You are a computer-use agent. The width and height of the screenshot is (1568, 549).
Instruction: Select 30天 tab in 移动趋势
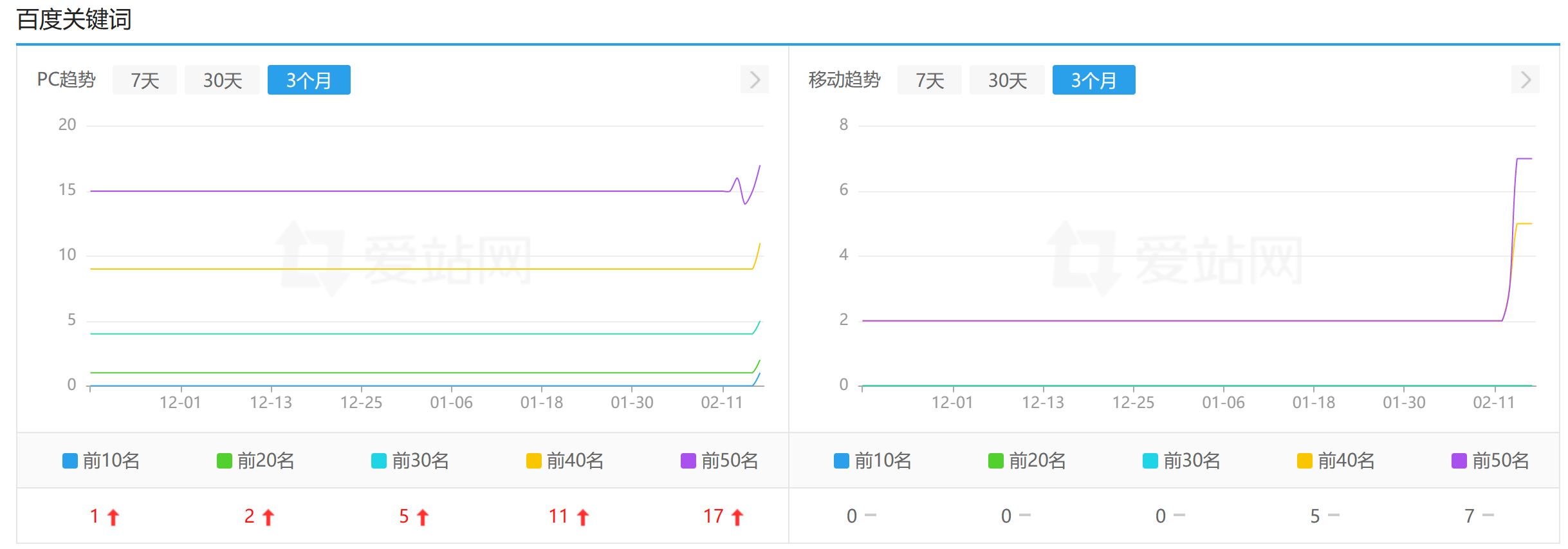1007,80
